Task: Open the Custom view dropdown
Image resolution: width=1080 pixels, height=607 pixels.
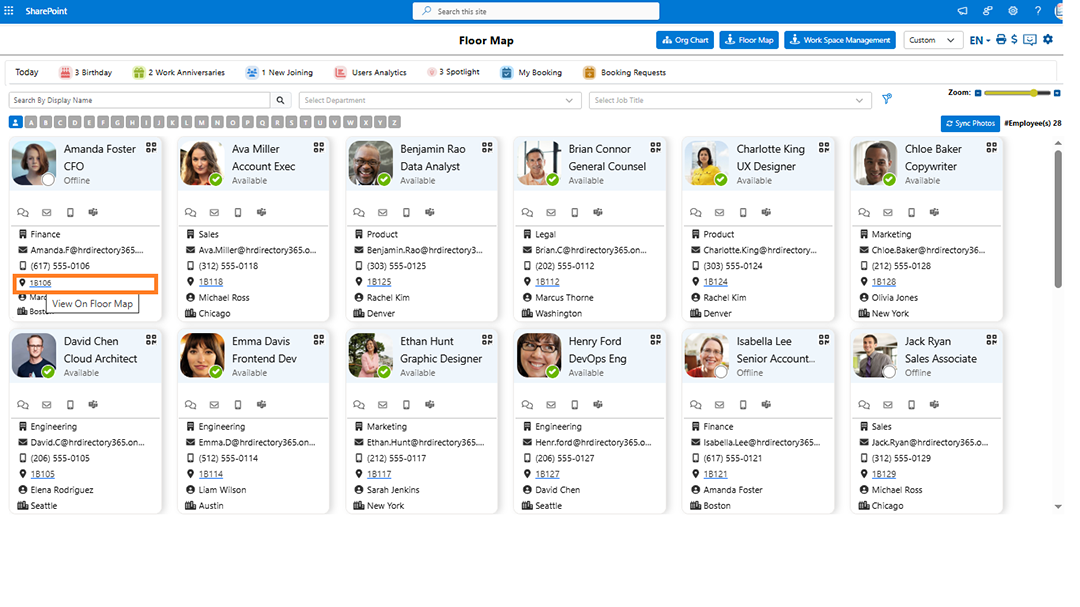Action: tap(933, 40)
